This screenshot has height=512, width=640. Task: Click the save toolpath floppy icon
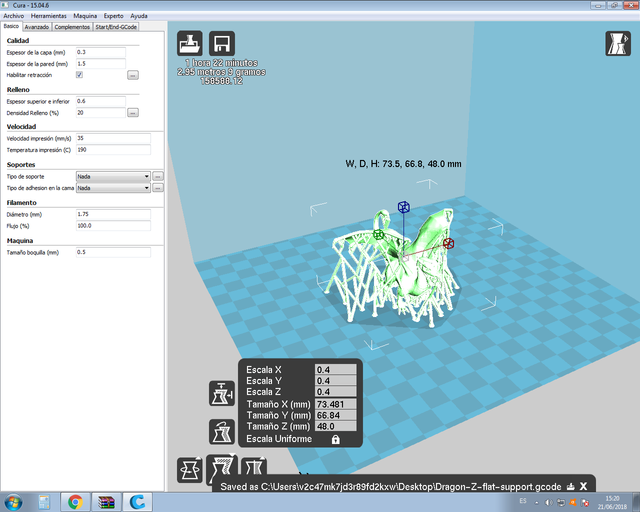[x=222, y=43]
